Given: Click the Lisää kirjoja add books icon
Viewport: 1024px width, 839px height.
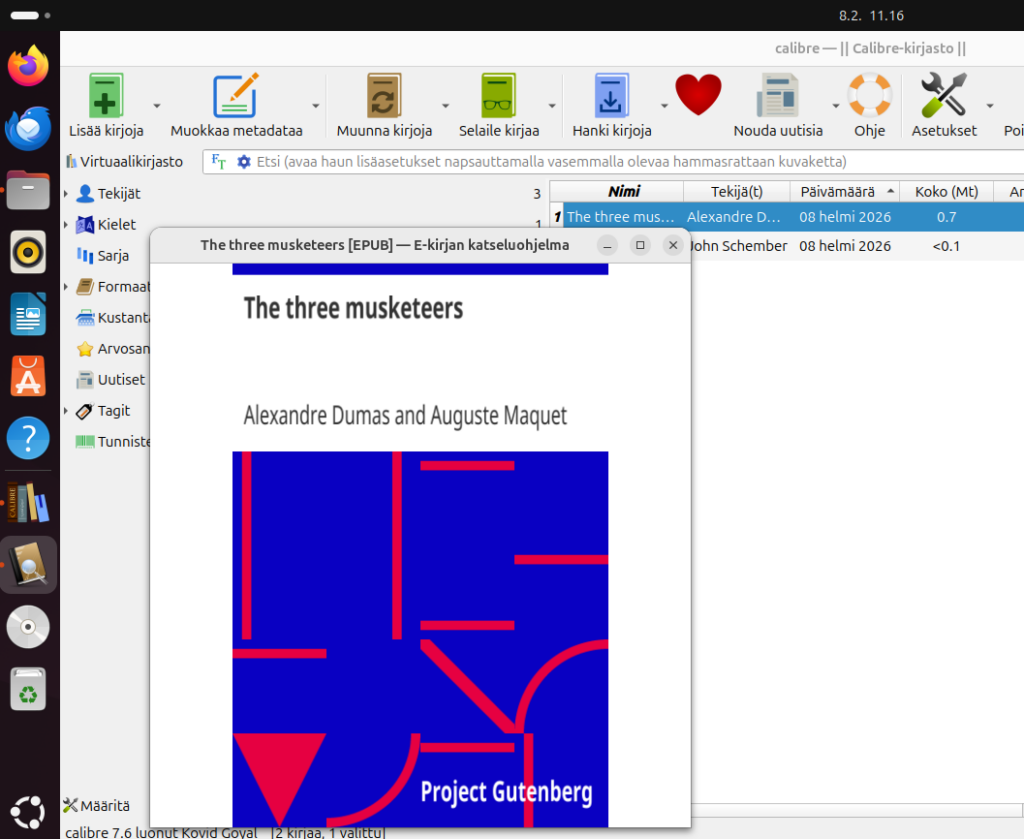Looking at the screenshot, I should (106, 97).
